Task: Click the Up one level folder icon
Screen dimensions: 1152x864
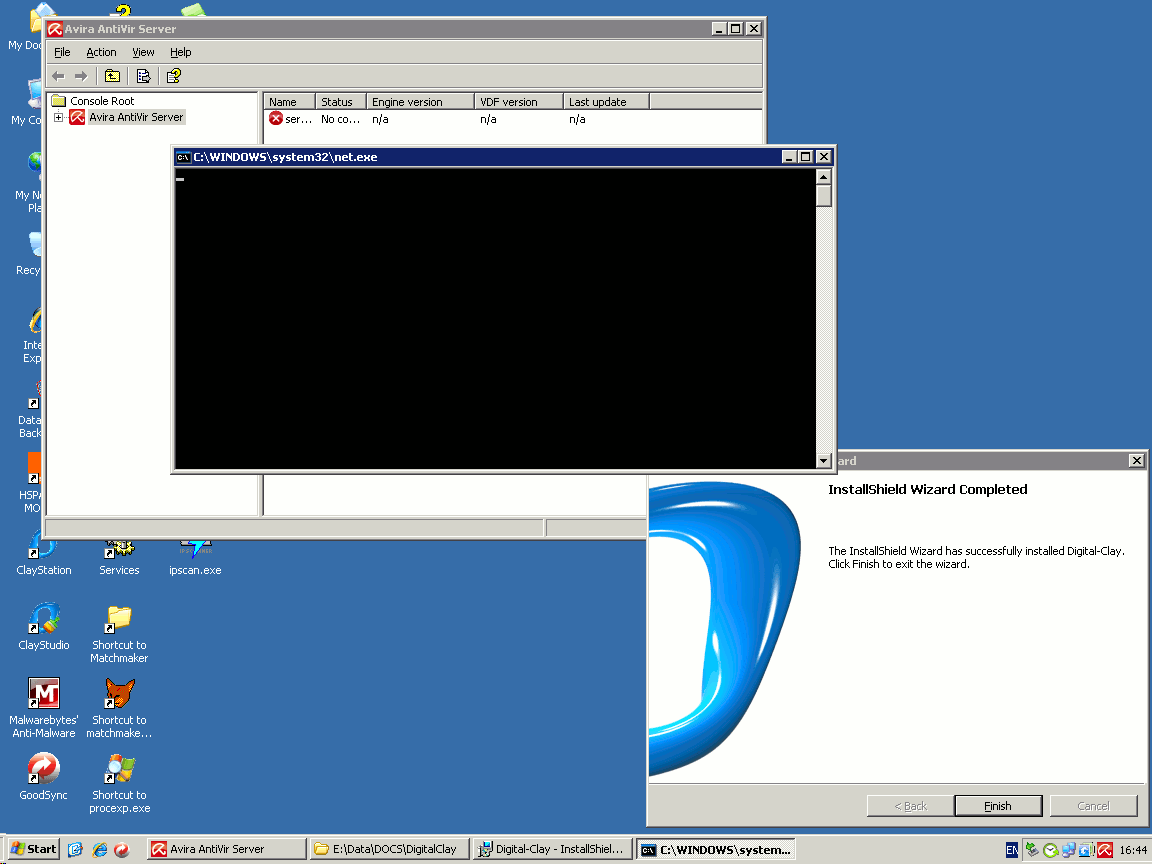Action: point(112,76)
